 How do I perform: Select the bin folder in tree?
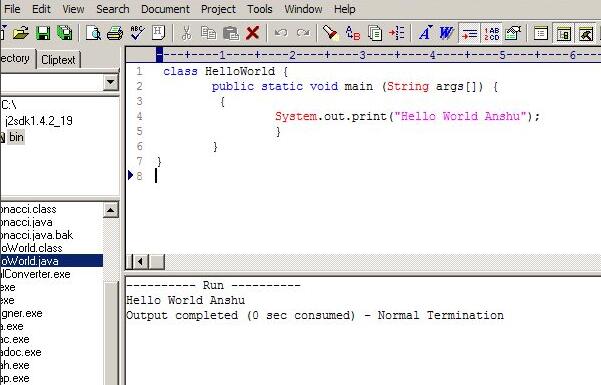tap(16, 137)
